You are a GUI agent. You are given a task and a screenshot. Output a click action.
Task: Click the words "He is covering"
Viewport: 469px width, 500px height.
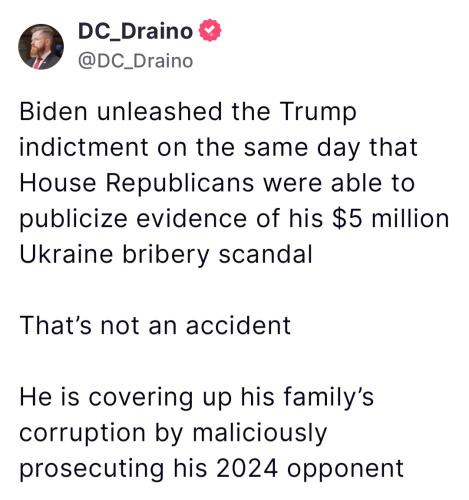[106, 398]
